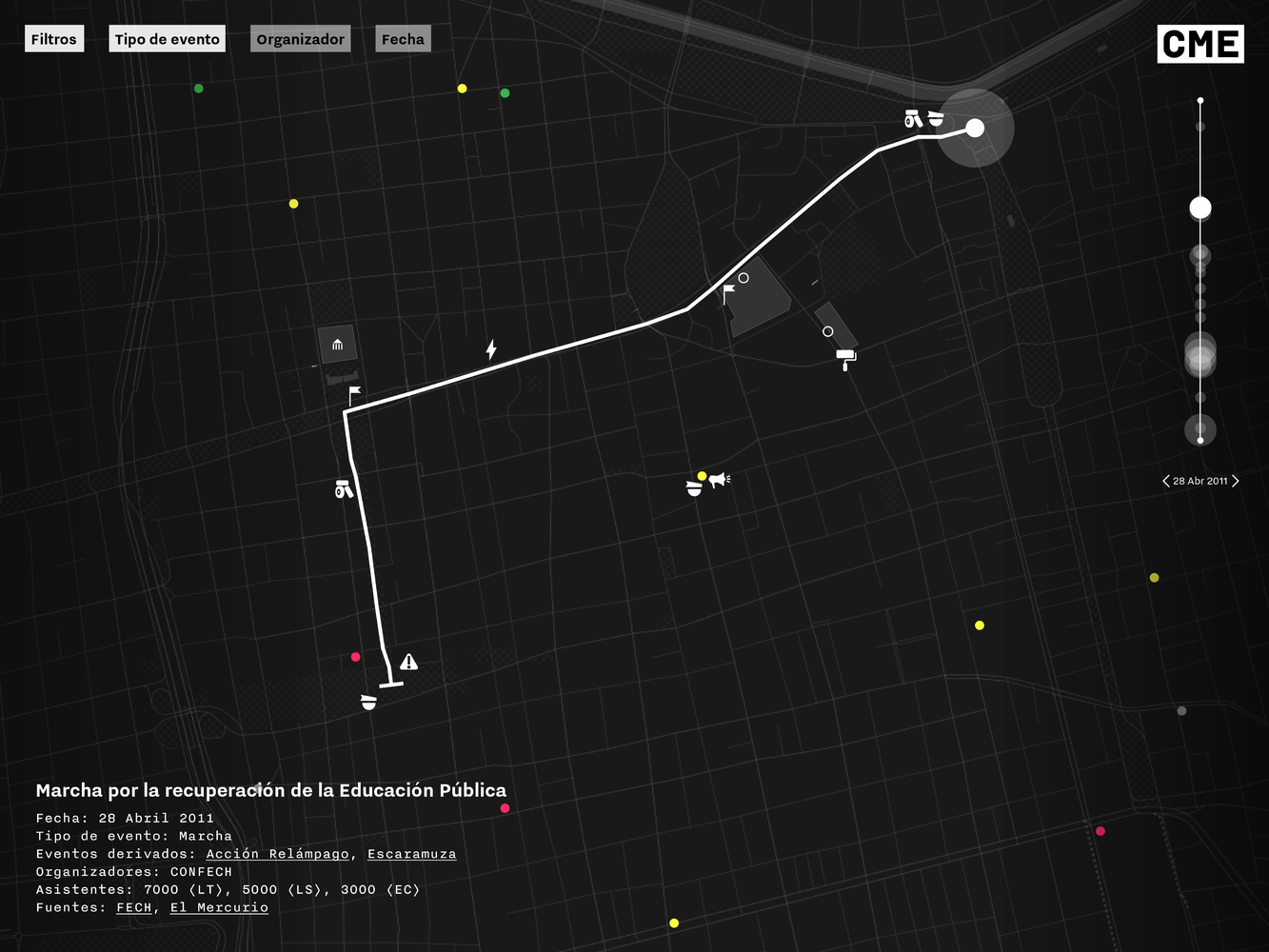Image resolution: width=1269 pixels, height=952 pixels.
Task: Click the large white route start point
Action: 975,128
